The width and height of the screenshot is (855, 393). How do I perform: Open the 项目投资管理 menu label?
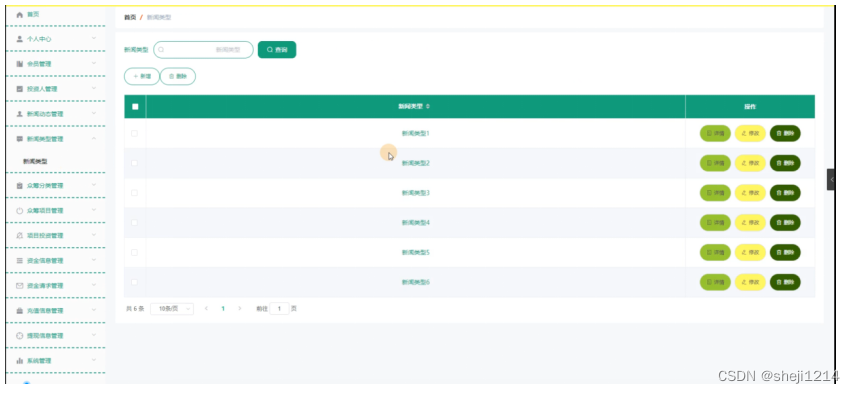click(x=45, y=236)
